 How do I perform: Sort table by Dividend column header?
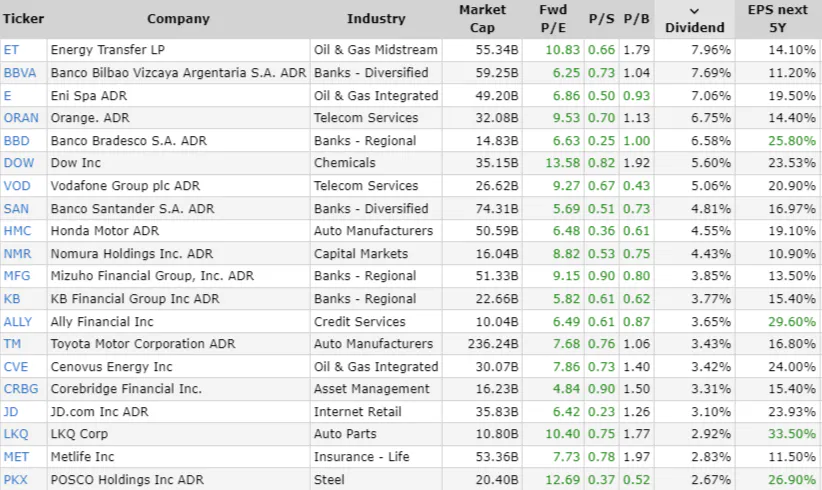(693, 19)
